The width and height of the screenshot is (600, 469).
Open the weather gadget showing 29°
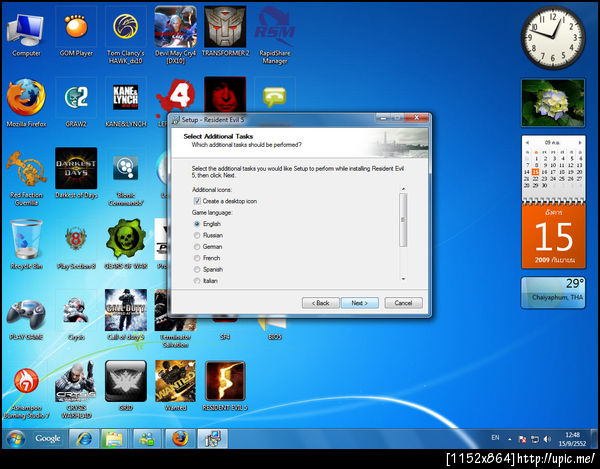553,293
